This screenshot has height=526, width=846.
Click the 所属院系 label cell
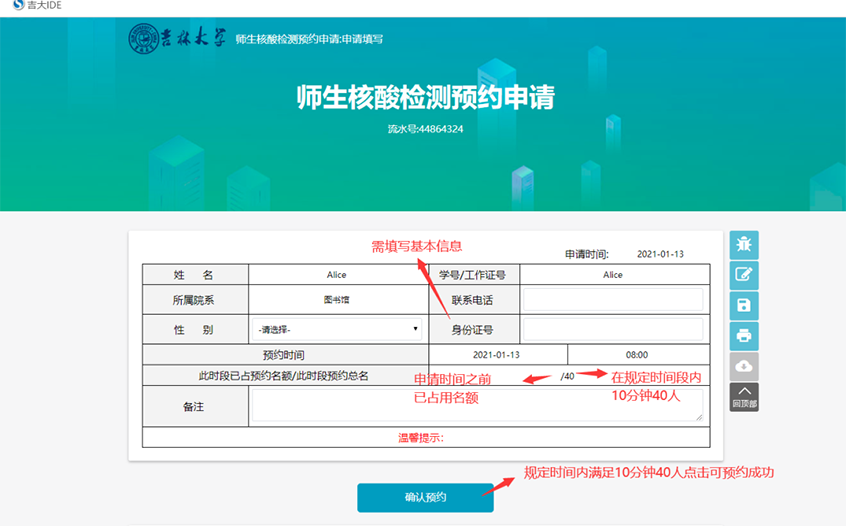point(194,300)
